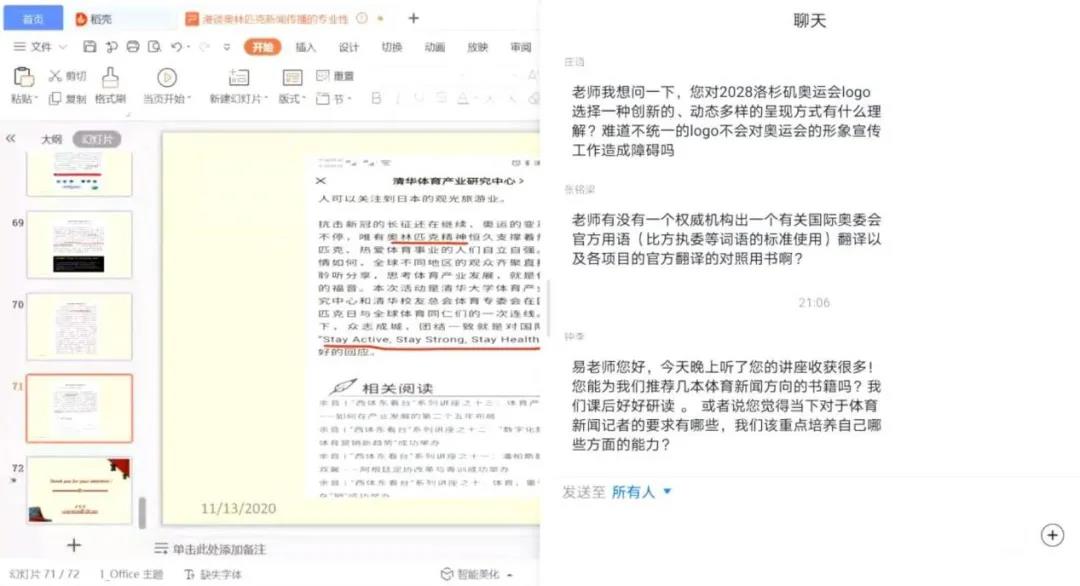Click the export-to-PDF icon beside Save
The height and width of the screenshot is (586, 1080).
[x=111, y=46]
